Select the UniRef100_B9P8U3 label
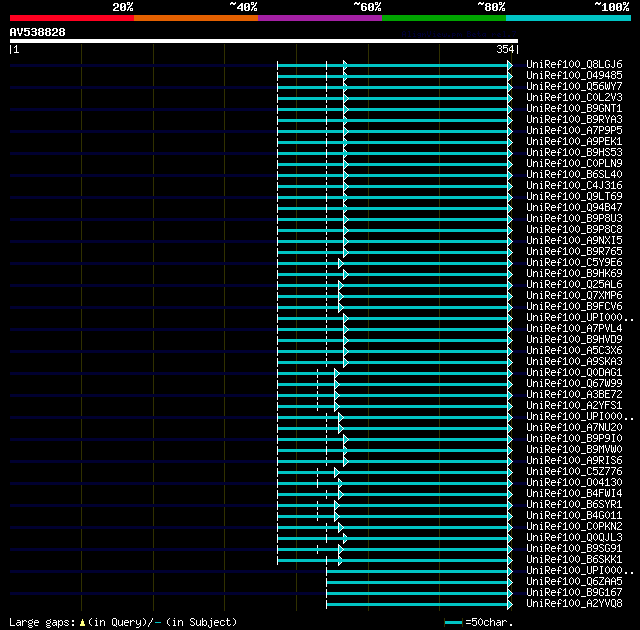The height and width of the screenshot is (630, 640). (x=574, y=218)
